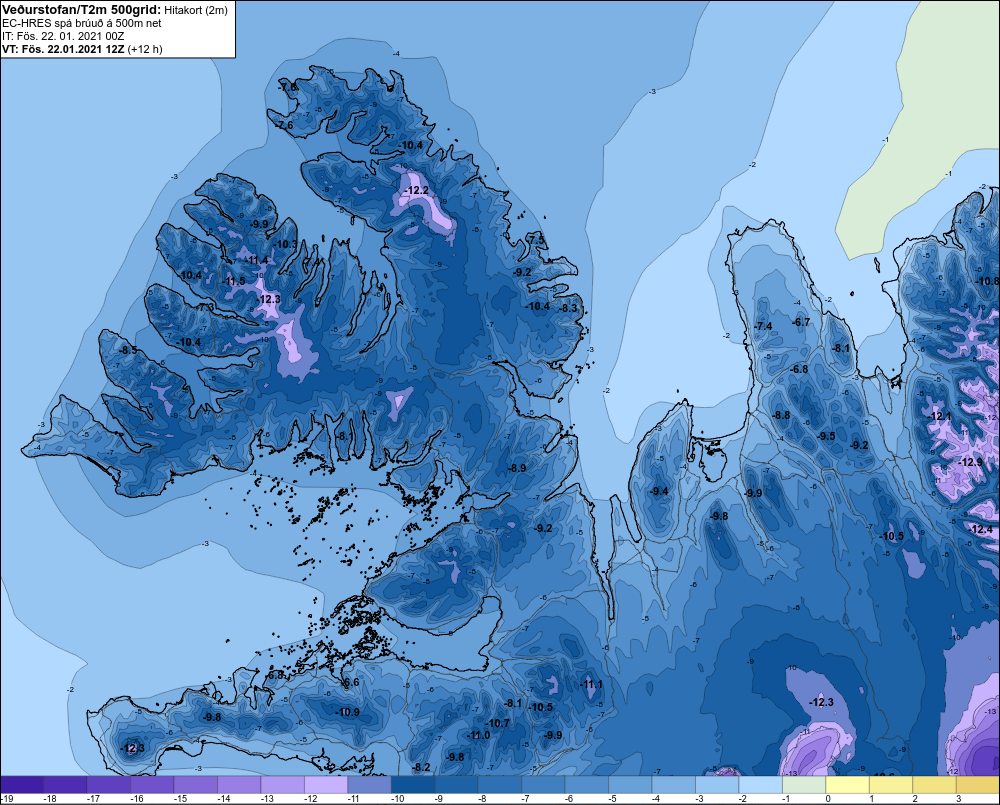Pick the legend swatch labeled -8
The height and width of the screenshot is (805, 1000).
point(500,785)
